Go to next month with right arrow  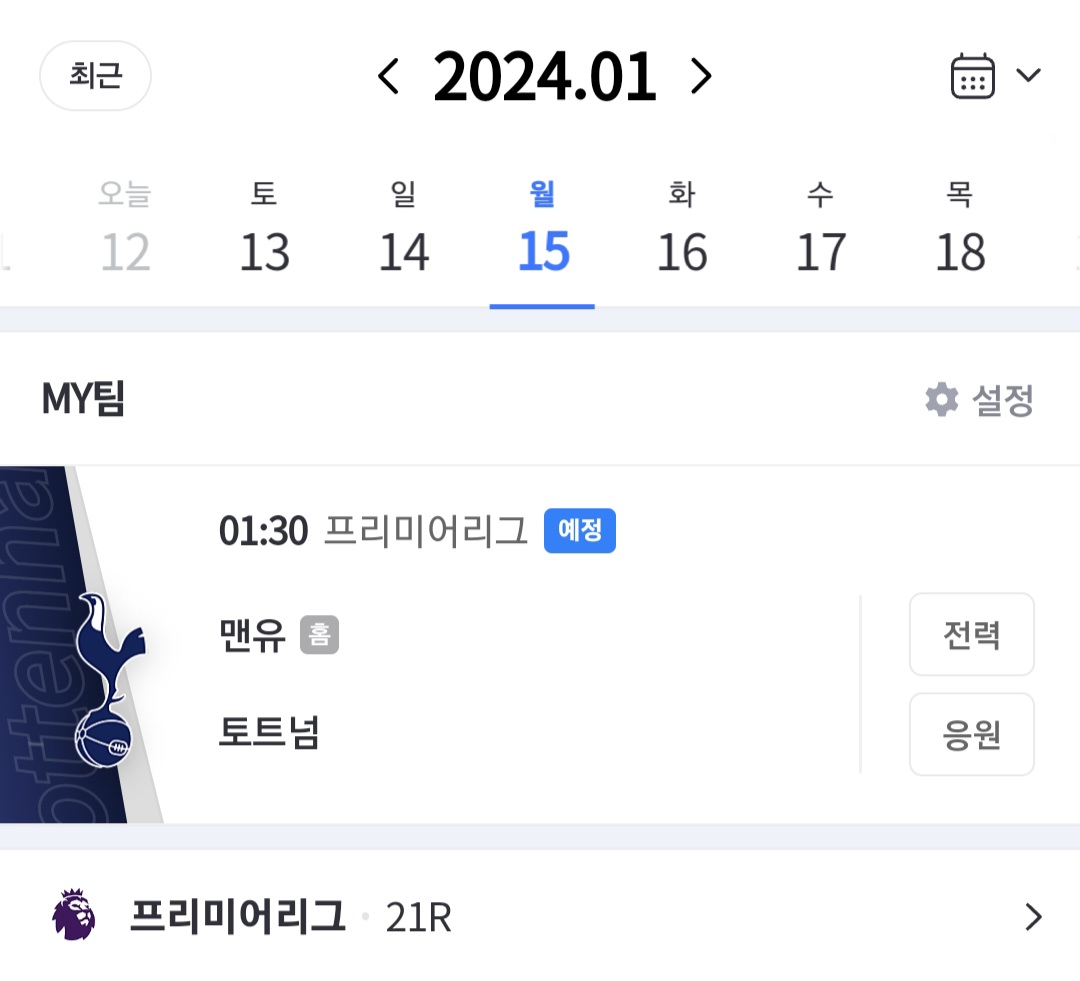coord(701,76)
